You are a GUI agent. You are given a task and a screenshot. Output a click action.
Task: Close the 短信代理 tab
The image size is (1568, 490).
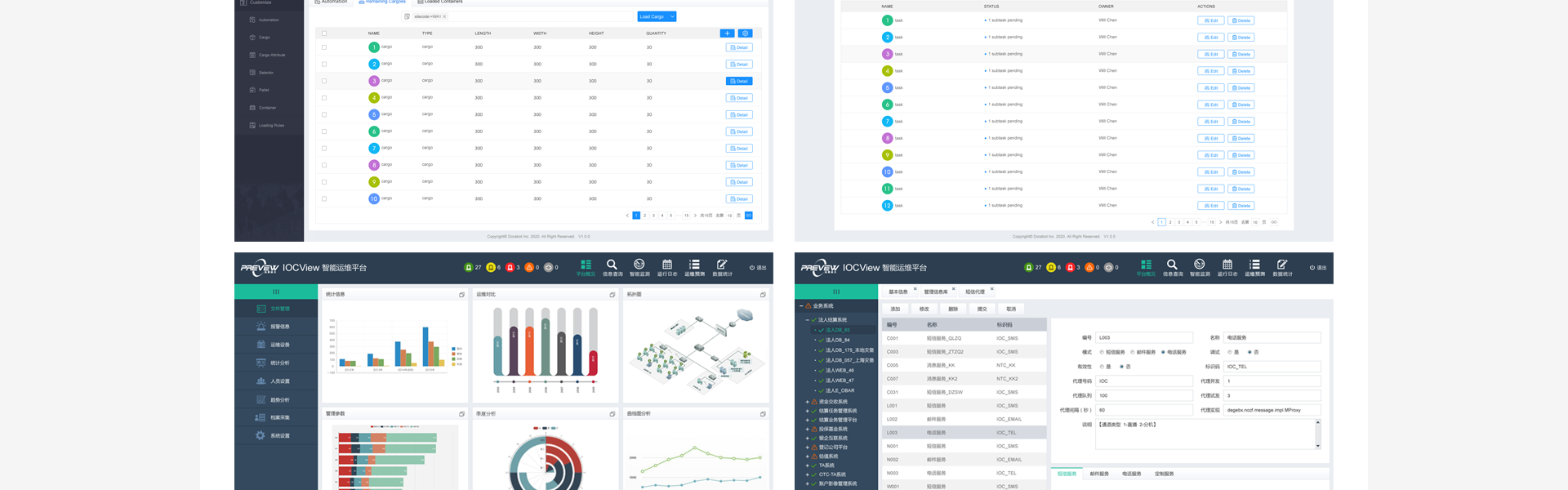[992, 288]
